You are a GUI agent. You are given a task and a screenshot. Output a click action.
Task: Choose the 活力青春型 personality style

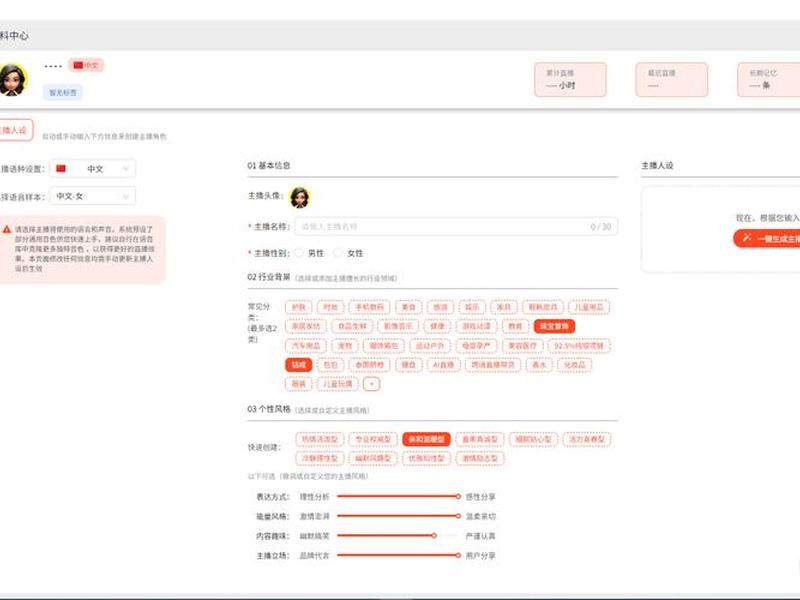tap(587, 439)
